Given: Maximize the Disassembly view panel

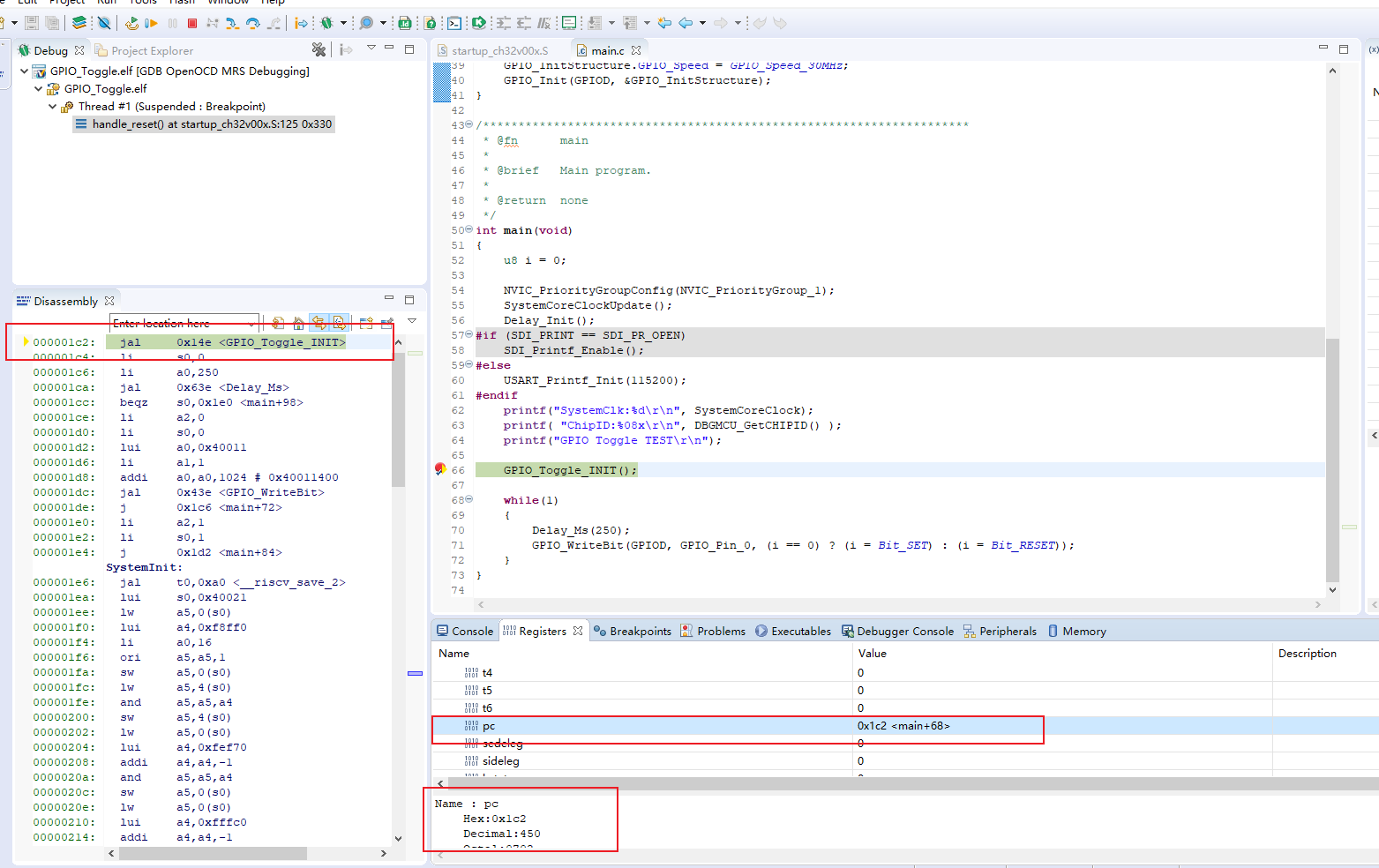Looking at the screenshot, I should [x=409, y=300].
